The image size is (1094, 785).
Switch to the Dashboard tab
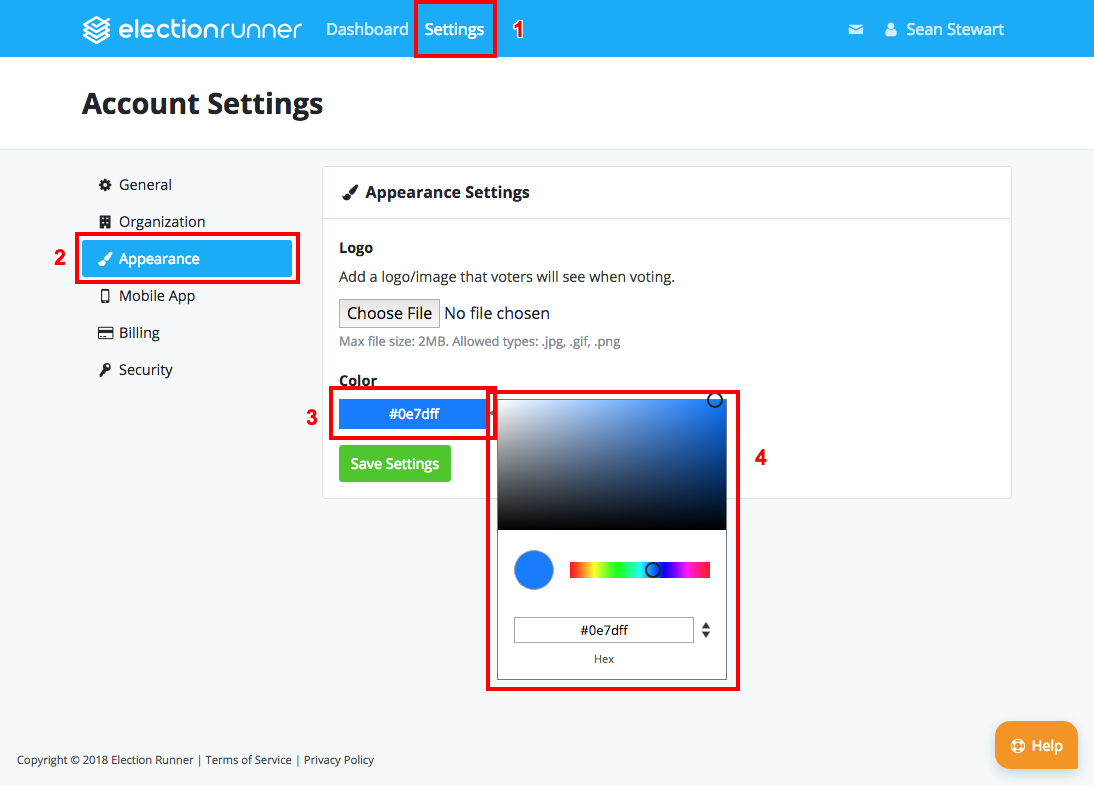[367, 29]
